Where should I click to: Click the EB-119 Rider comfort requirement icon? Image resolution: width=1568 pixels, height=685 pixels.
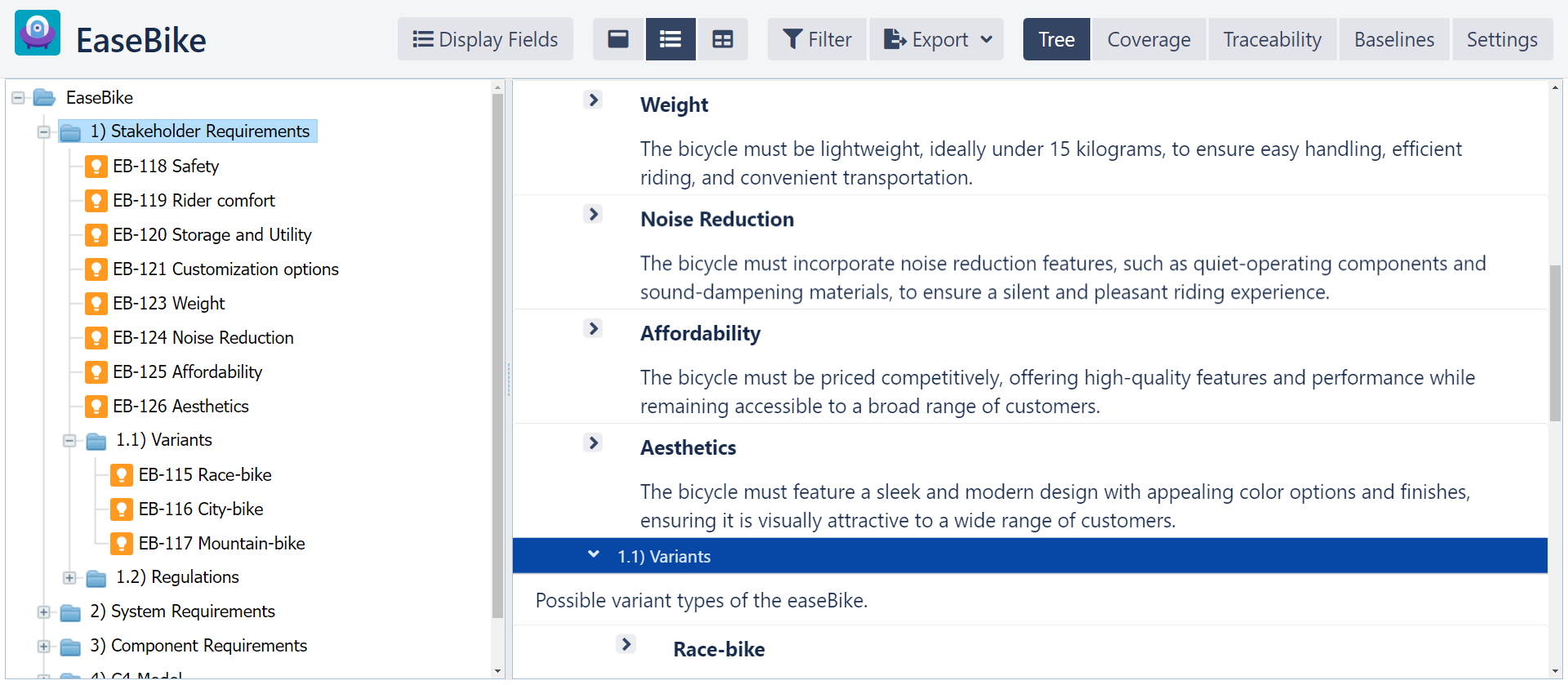[96, 201]
